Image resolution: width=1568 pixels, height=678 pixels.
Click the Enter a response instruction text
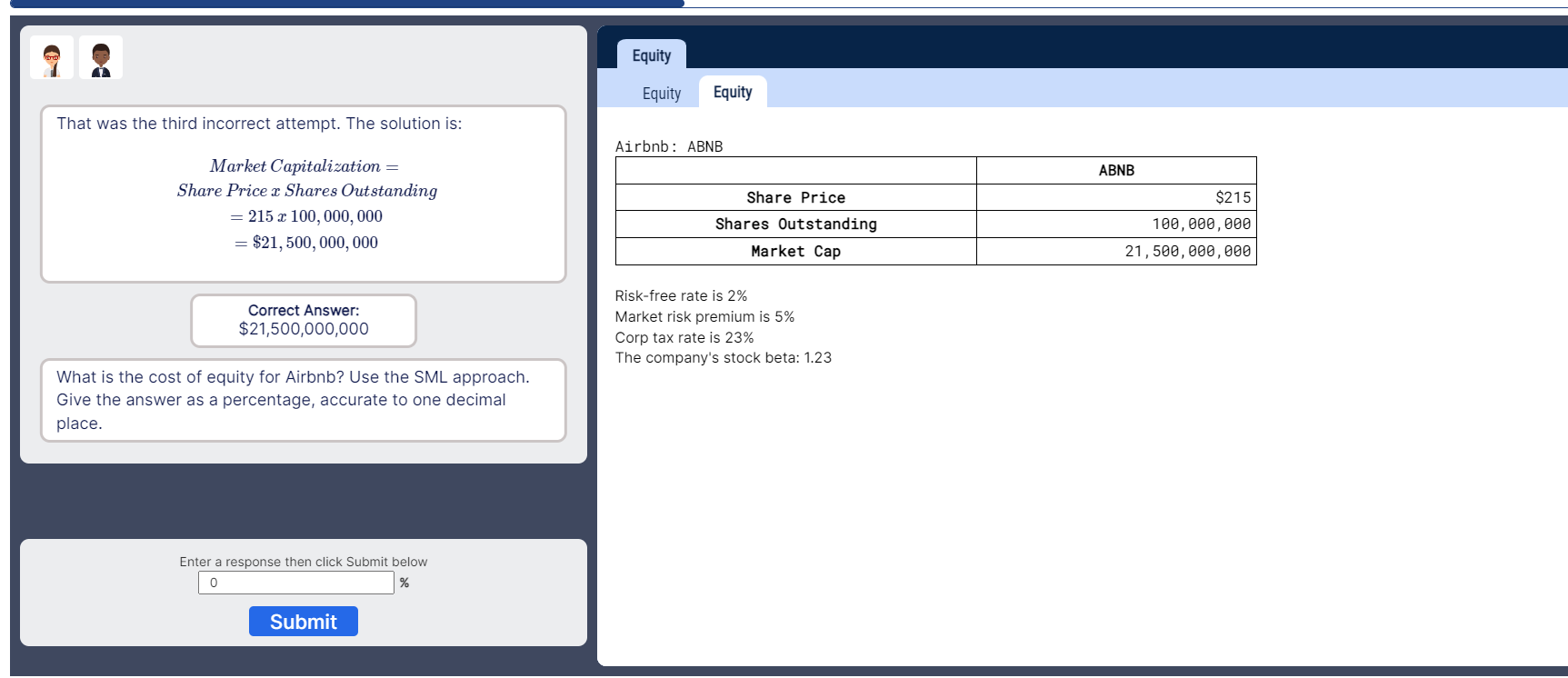pos(304,562)
